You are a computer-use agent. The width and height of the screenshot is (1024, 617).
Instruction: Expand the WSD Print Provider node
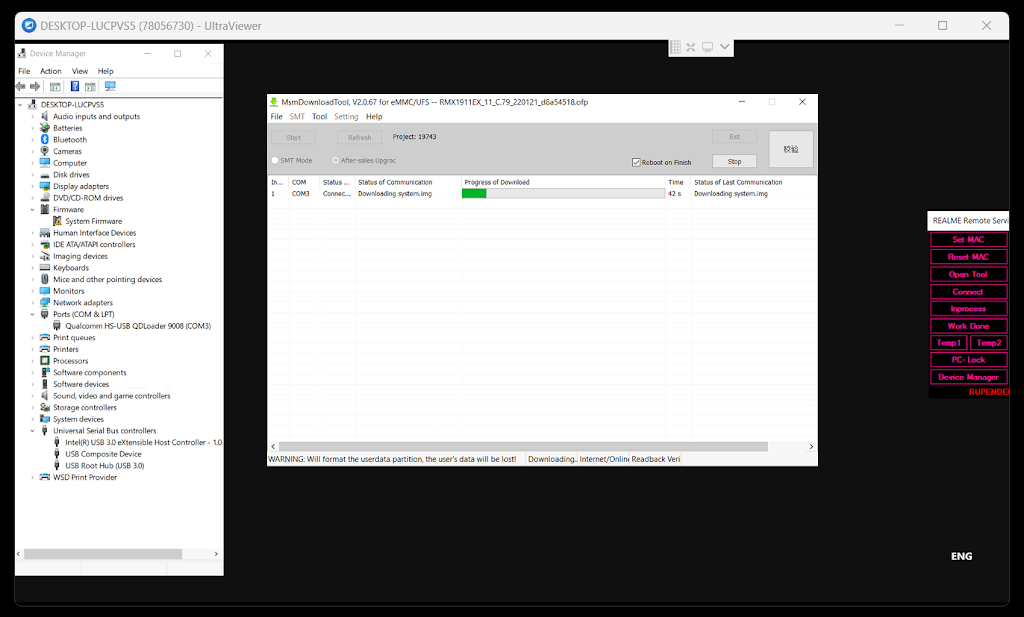point(33,477)
